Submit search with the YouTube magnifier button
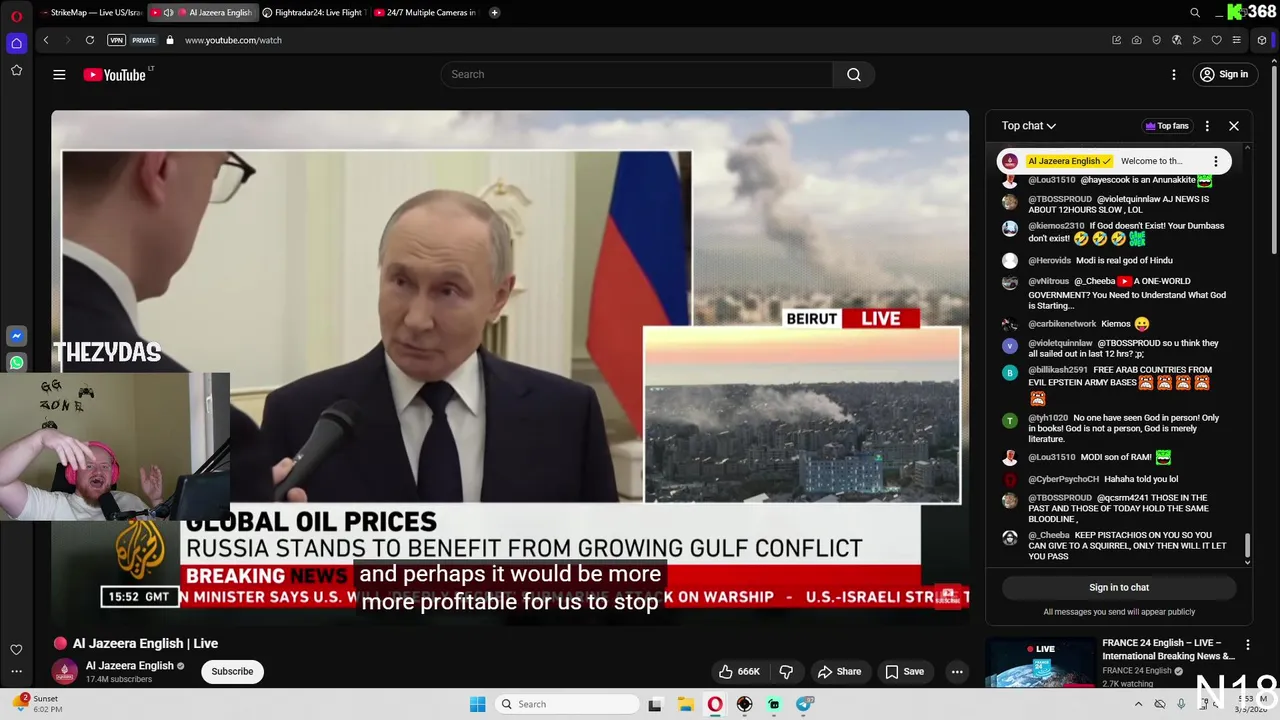Screen dimensions: 1280x720 (x=854, y=74)
